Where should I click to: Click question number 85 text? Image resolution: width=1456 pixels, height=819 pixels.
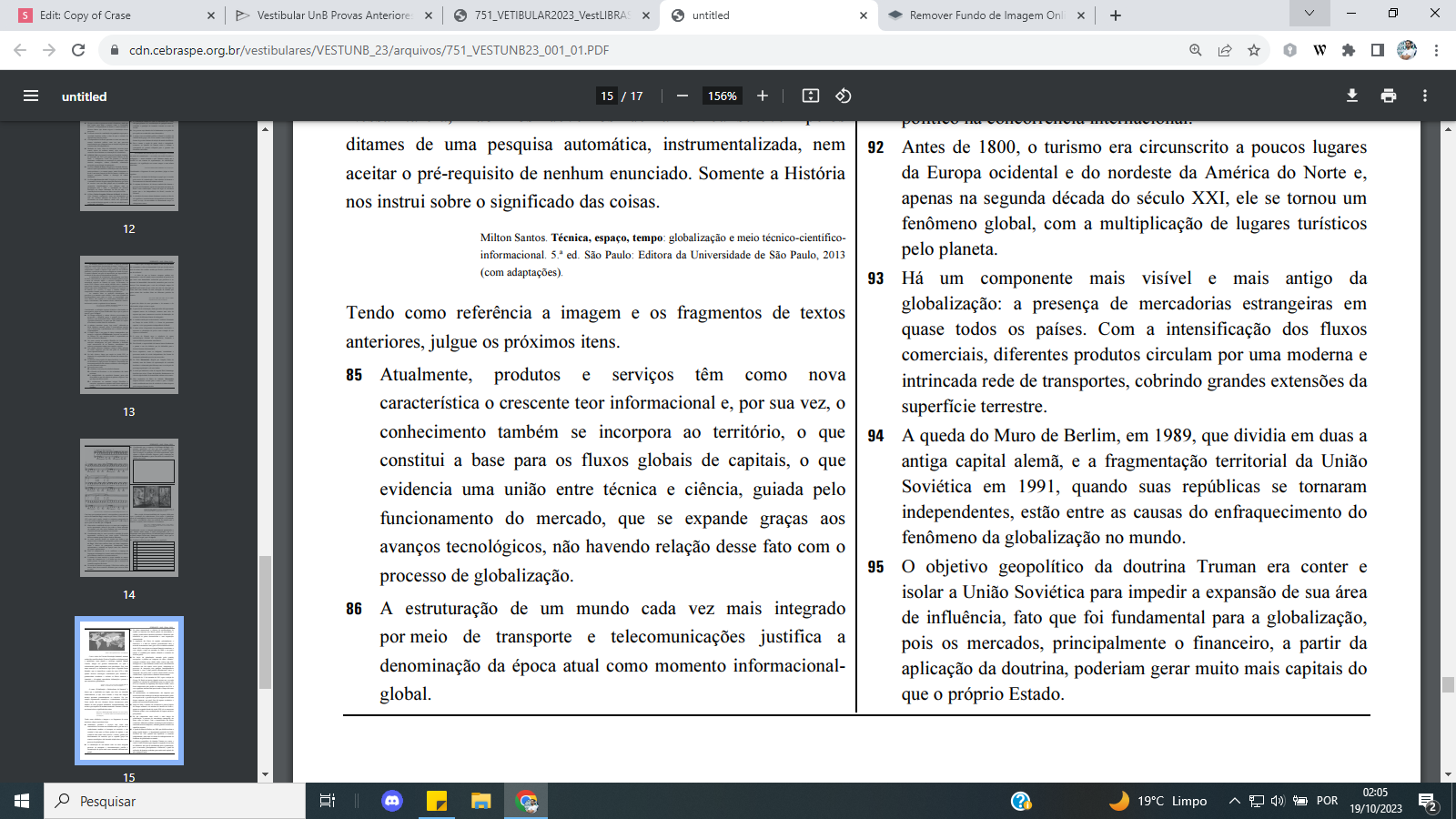354,375
